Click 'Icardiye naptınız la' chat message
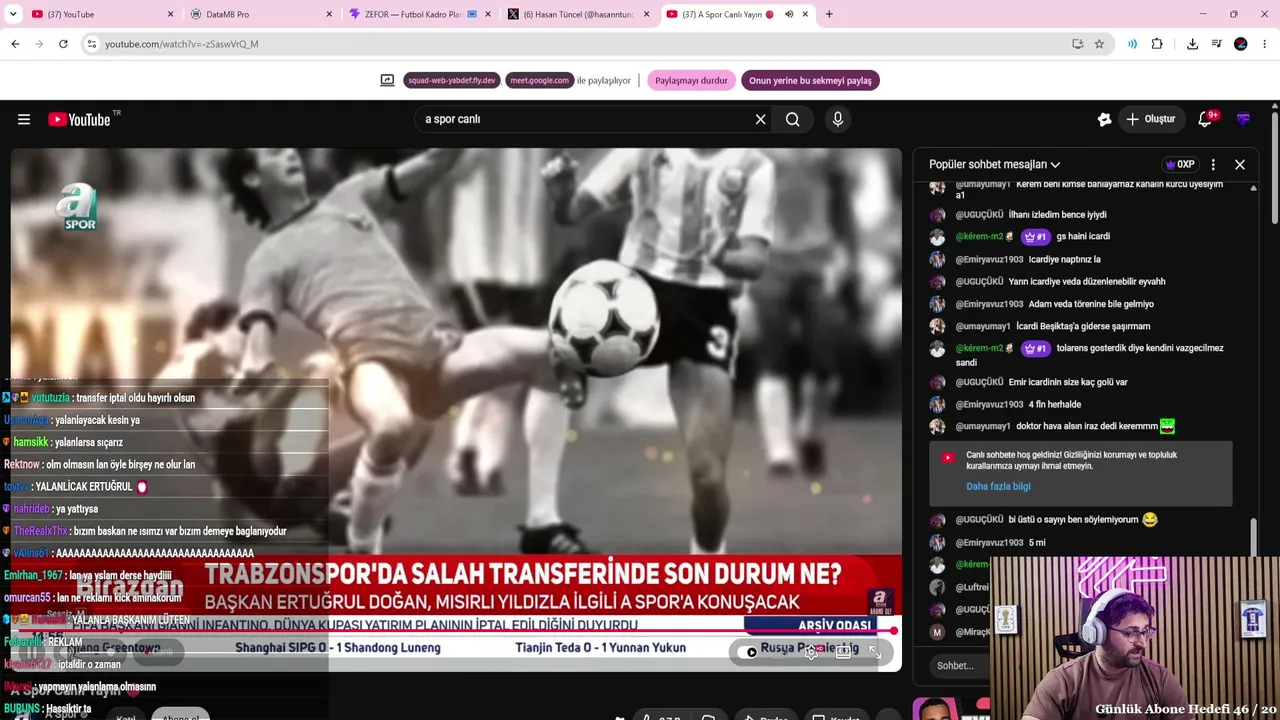 1064,260
